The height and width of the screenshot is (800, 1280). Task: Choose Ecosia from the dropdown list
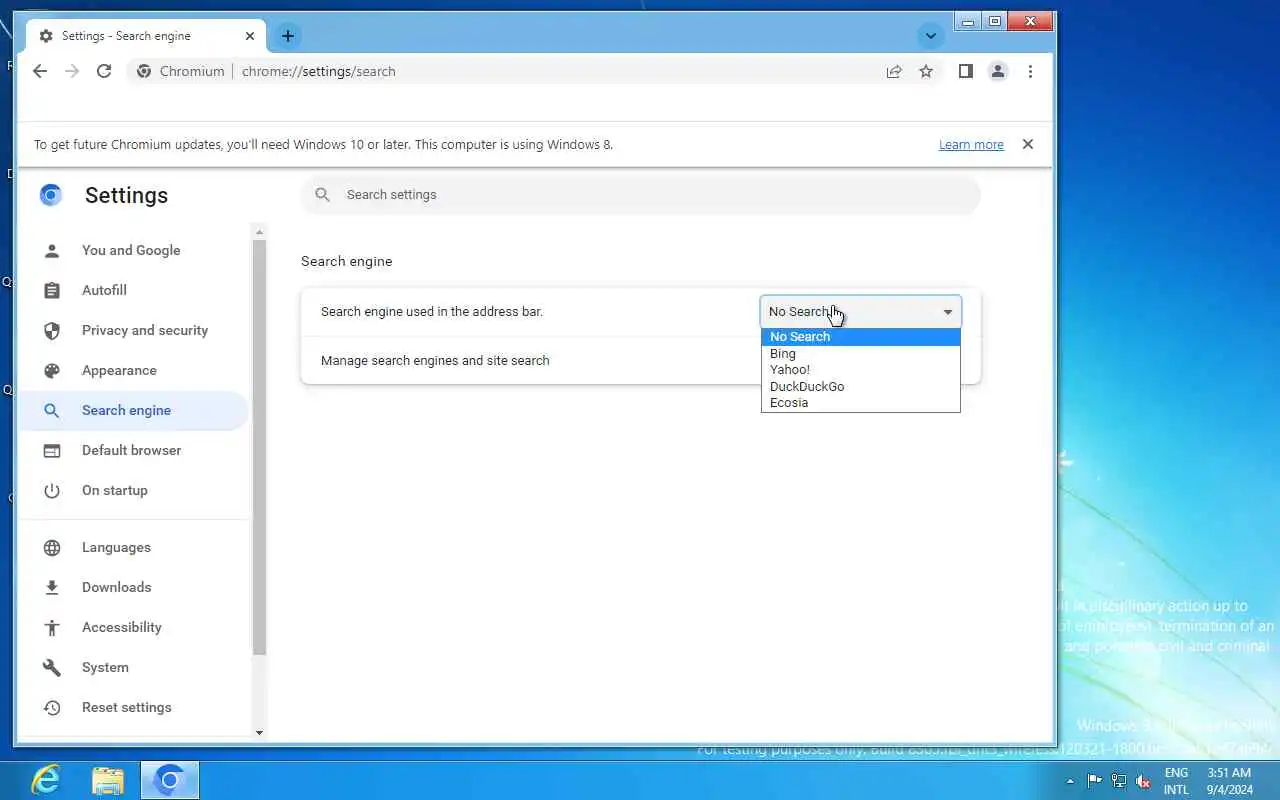[861, 402]
